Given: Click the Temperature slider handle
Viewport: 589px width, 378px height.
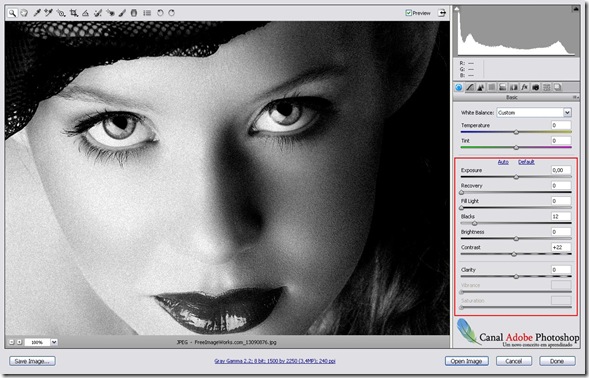Looking at the screenshot, I should click(x=516, y=132).
